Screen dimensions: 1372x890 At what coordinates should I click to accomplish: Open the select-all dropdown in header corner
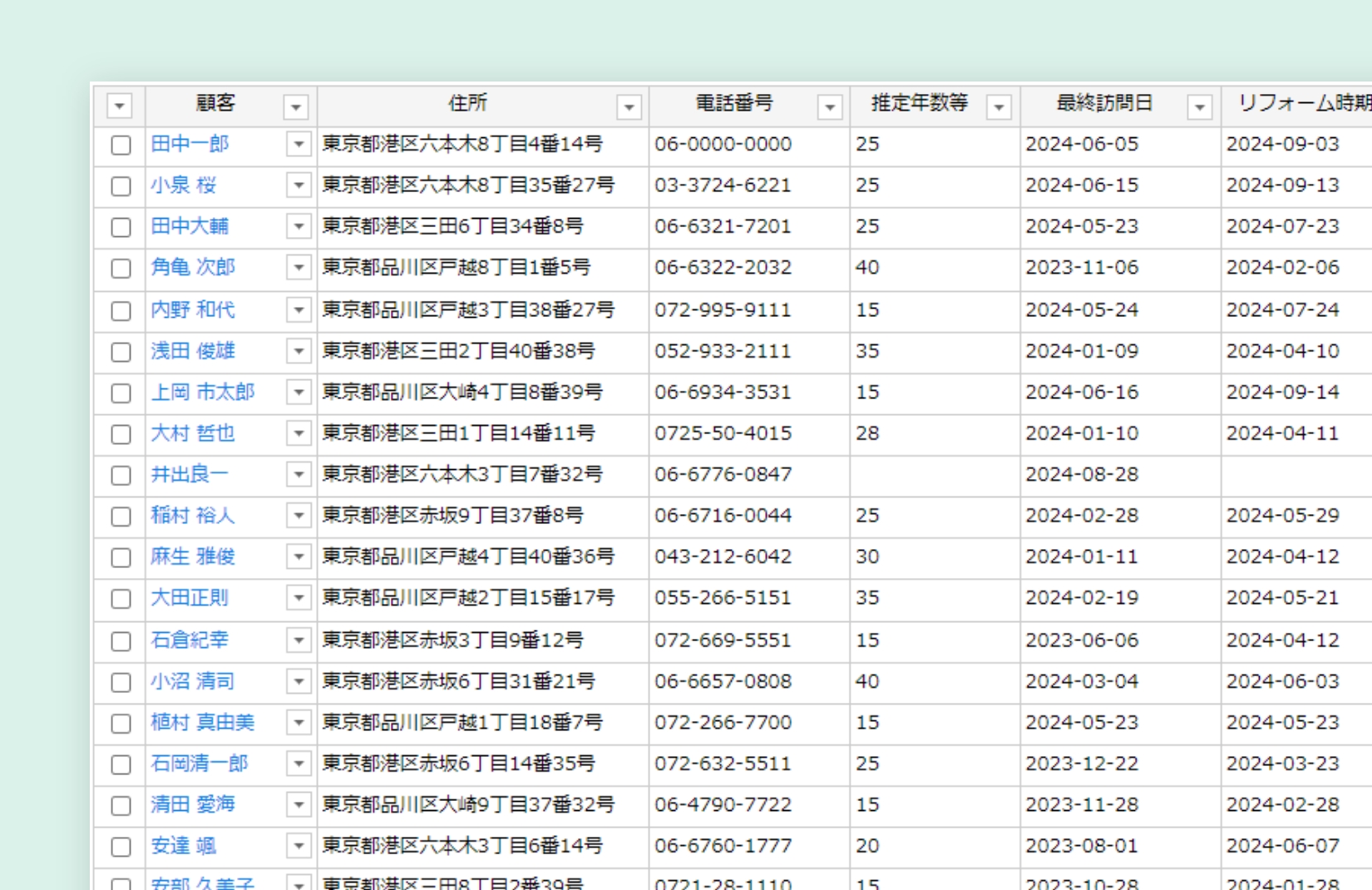120,106
